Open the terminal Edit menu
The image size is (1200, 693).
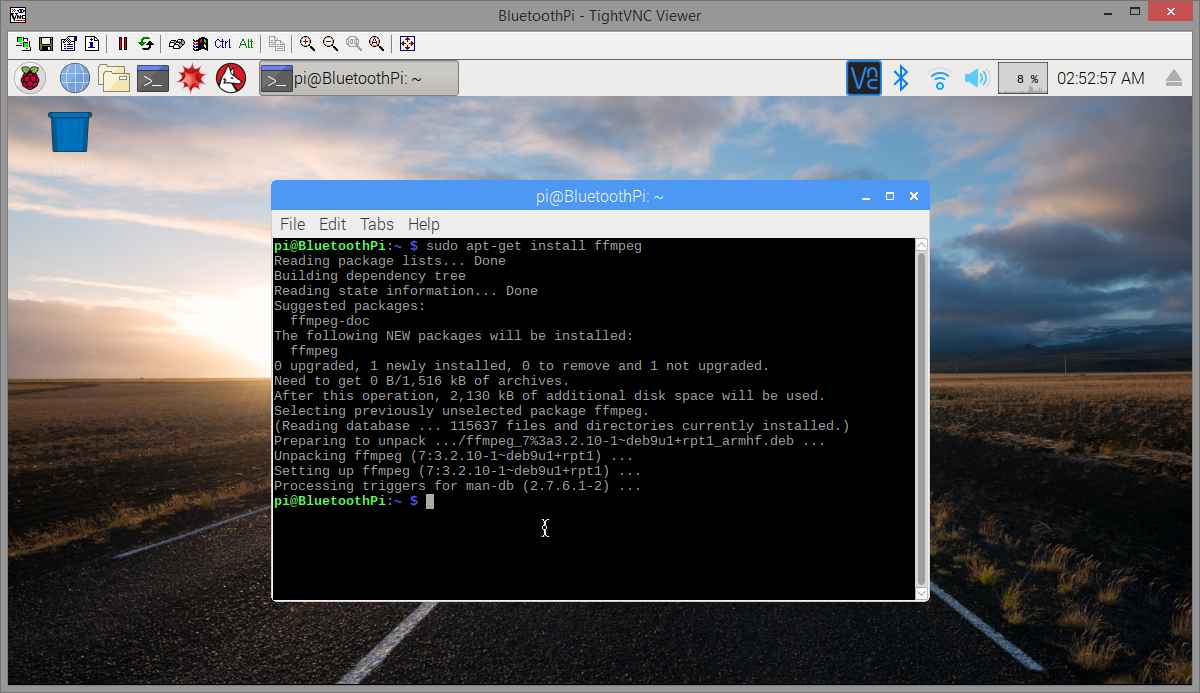(x=333, y=224)
